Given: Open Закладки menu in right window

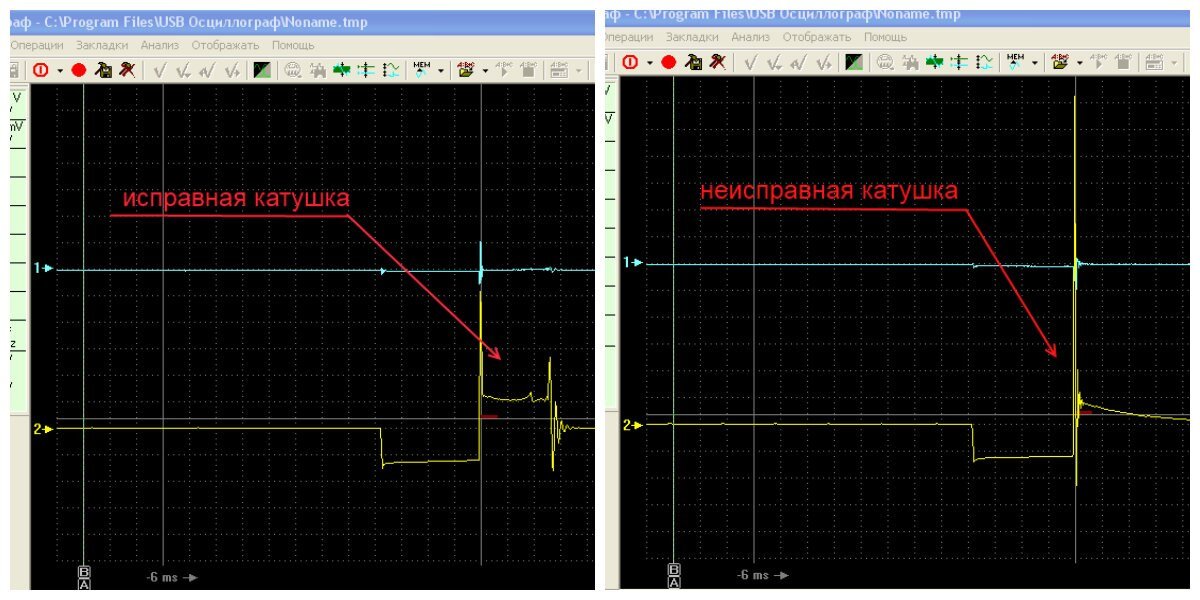Looking at the screenshot, I should 693,37.
